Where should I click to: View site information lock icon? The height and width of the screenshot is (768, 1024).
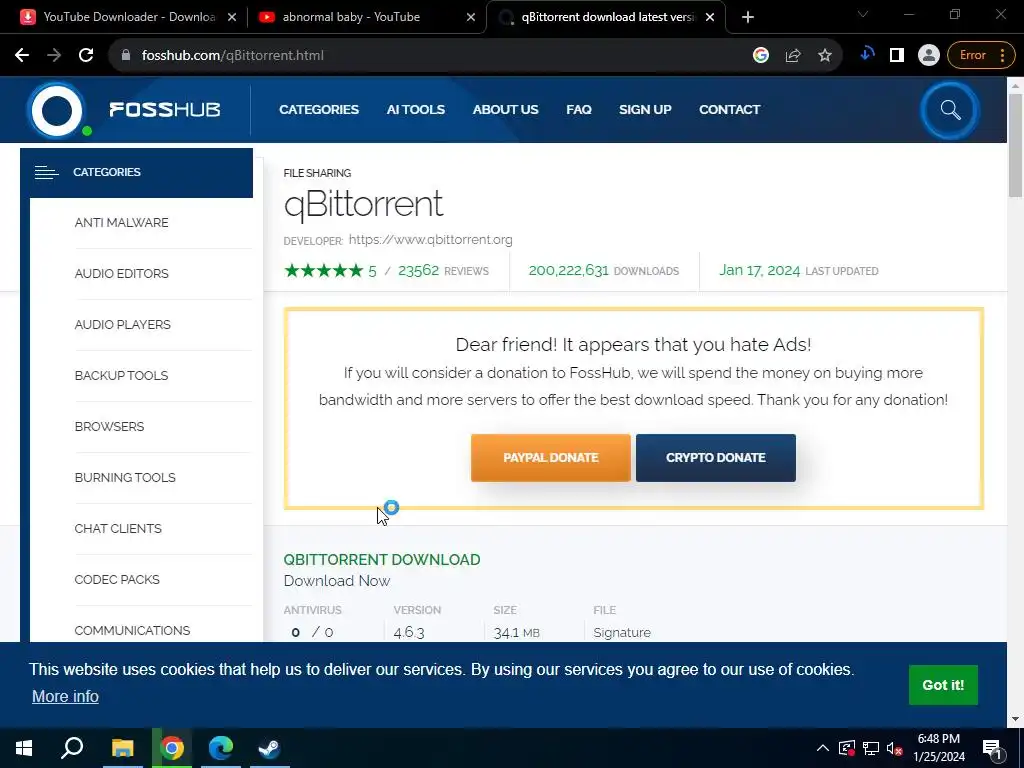pyautogui.click(x=126, y=56)
